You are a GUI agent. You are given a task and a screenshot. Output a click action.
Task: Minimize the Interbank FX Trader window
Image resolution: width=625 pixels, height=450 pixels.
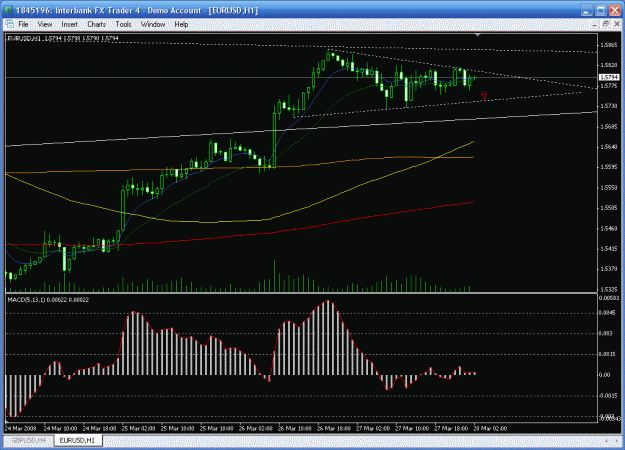pos(586,10)
